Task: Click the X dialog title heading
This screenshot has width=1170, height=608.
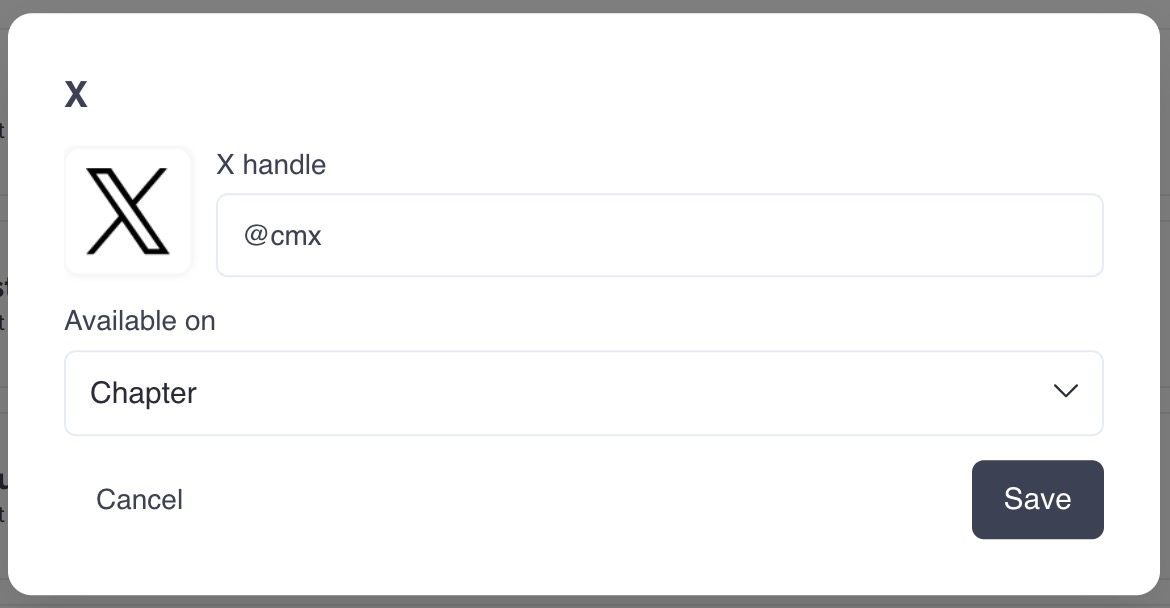Action: tap(76, 94)
